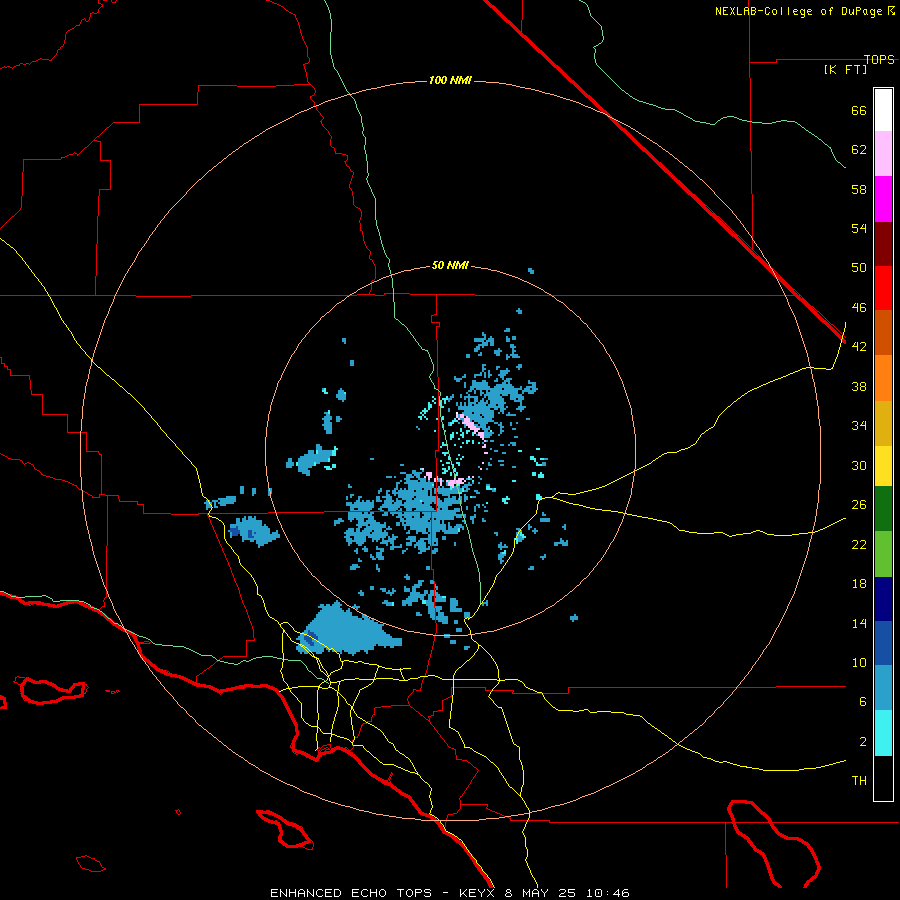Click the NEXLAB-College of DuPage text

(798, 11)
